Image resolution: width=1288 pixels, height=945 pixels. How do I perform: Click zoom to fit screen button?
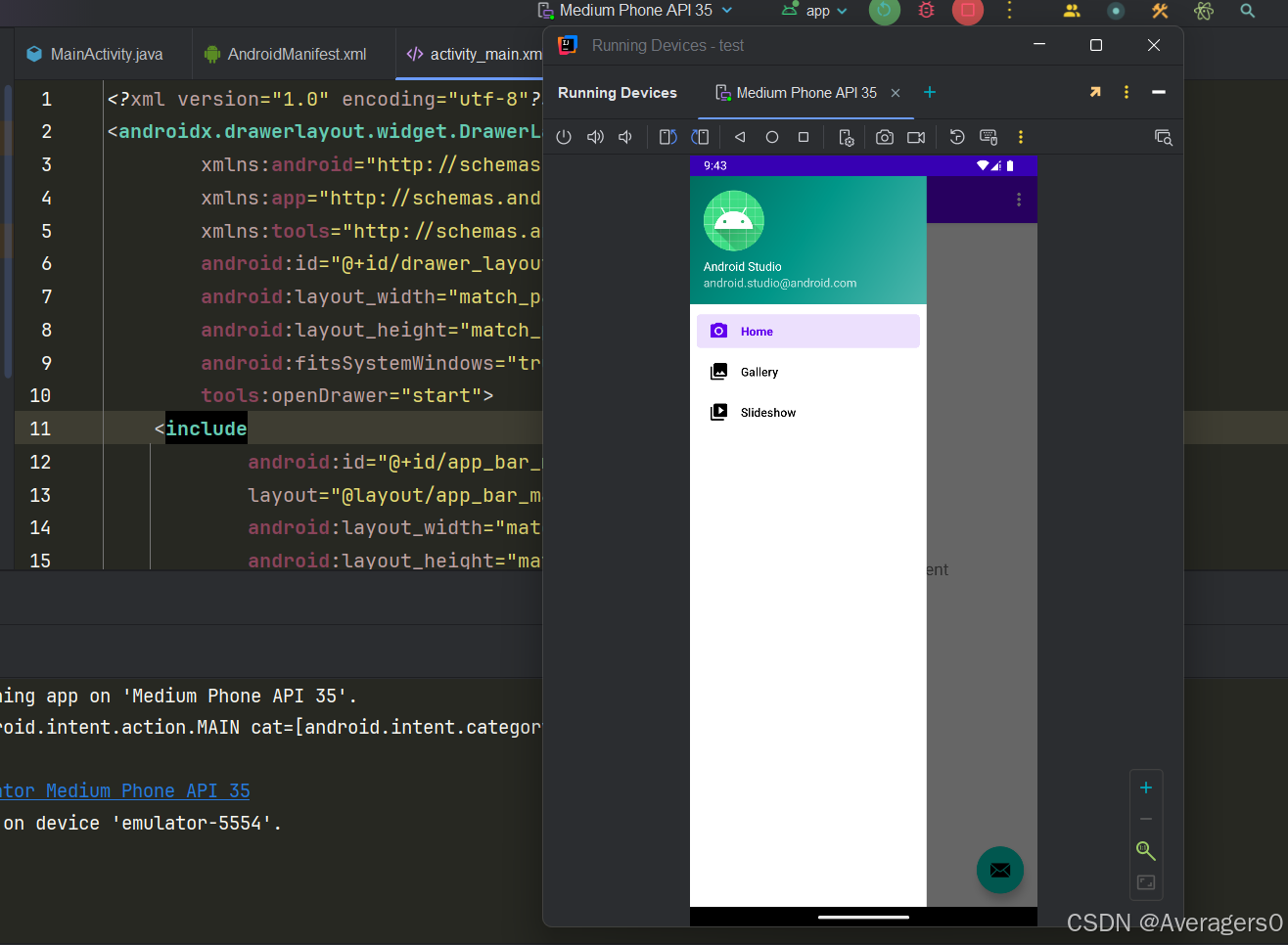coord(1146,882)
